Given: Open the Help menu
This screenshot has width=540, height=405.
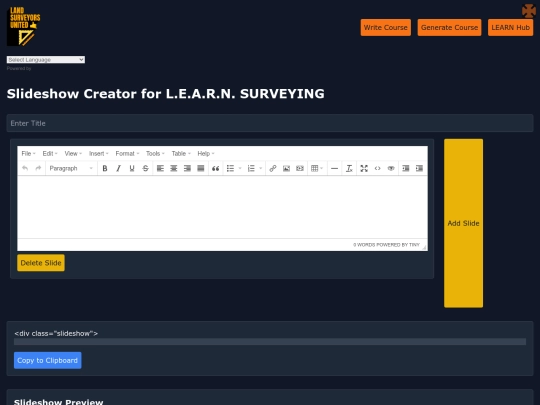Looking at the screenshot, I should coord(206,154).
